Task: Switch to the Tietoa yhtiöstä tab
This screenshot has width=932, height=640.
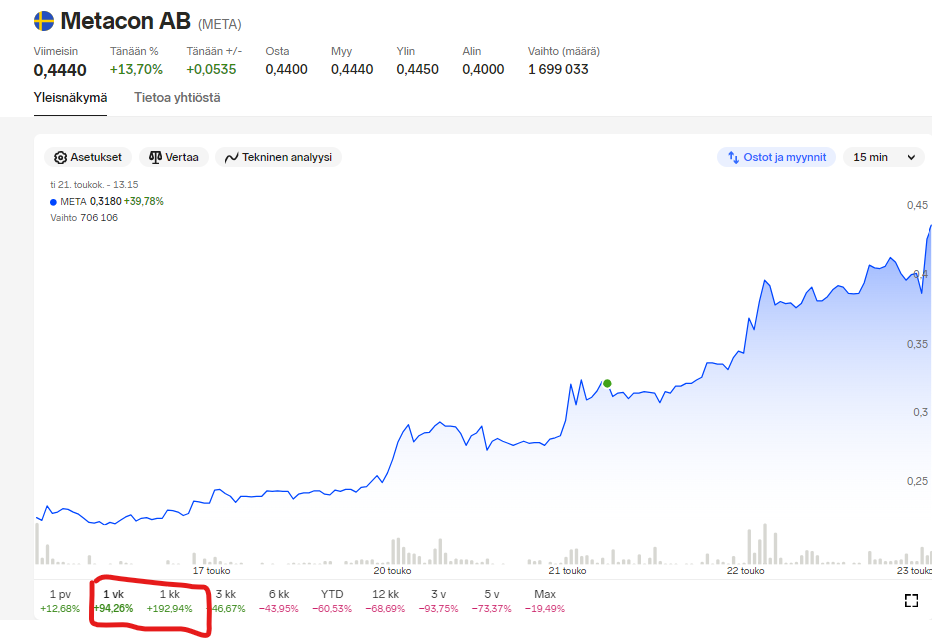Action: point(177,98)
